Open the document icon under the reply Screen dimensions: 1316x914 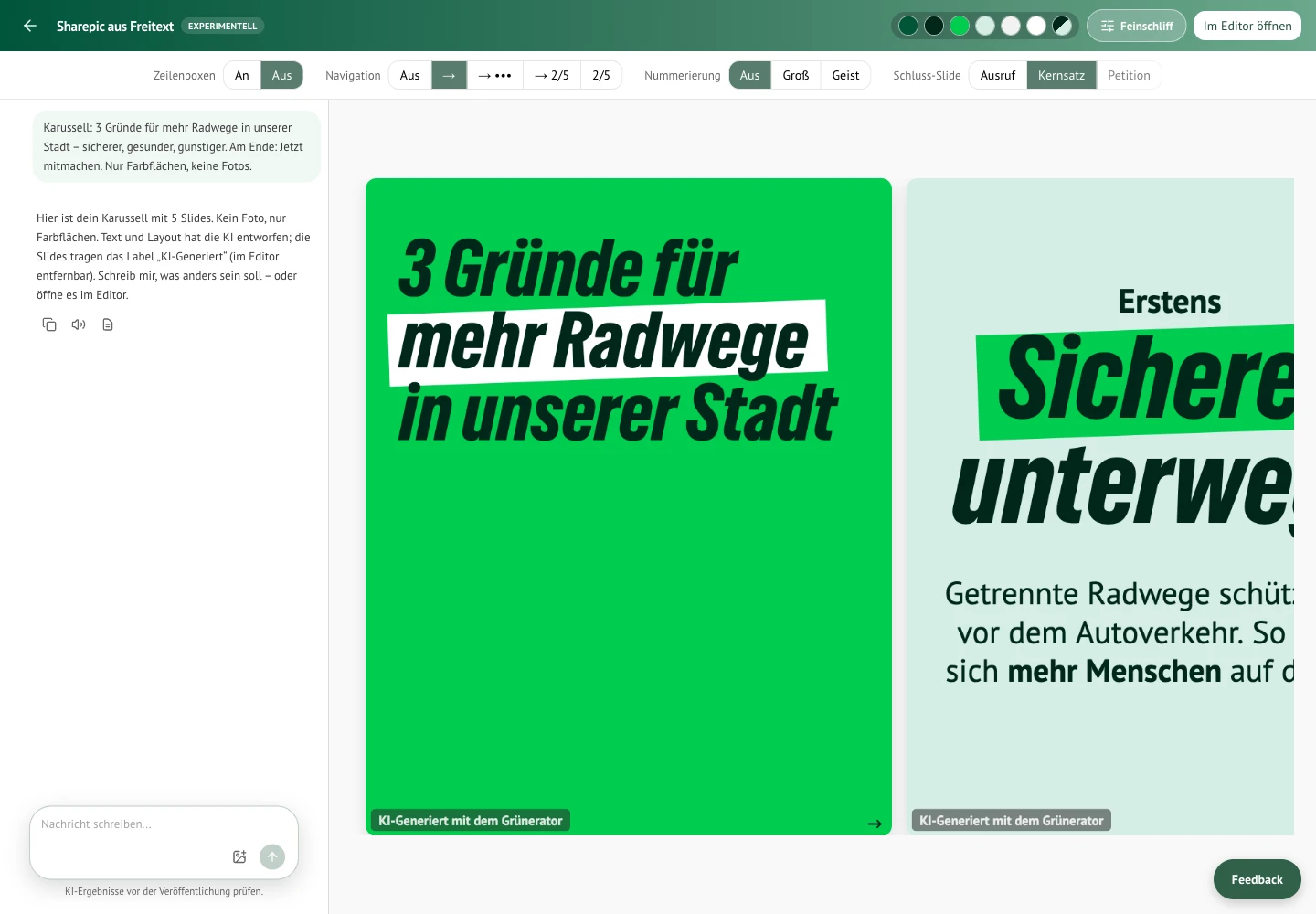tap(108, 324)
